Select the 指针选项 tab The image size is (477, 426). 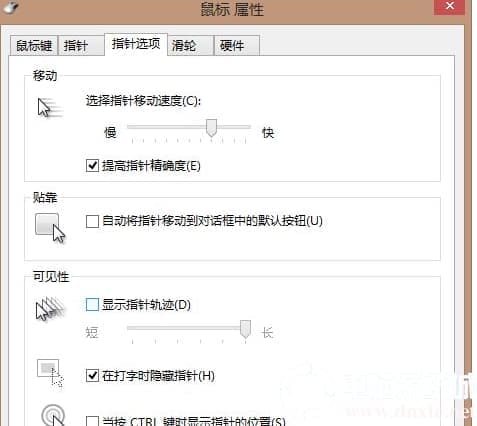[136, 44]
